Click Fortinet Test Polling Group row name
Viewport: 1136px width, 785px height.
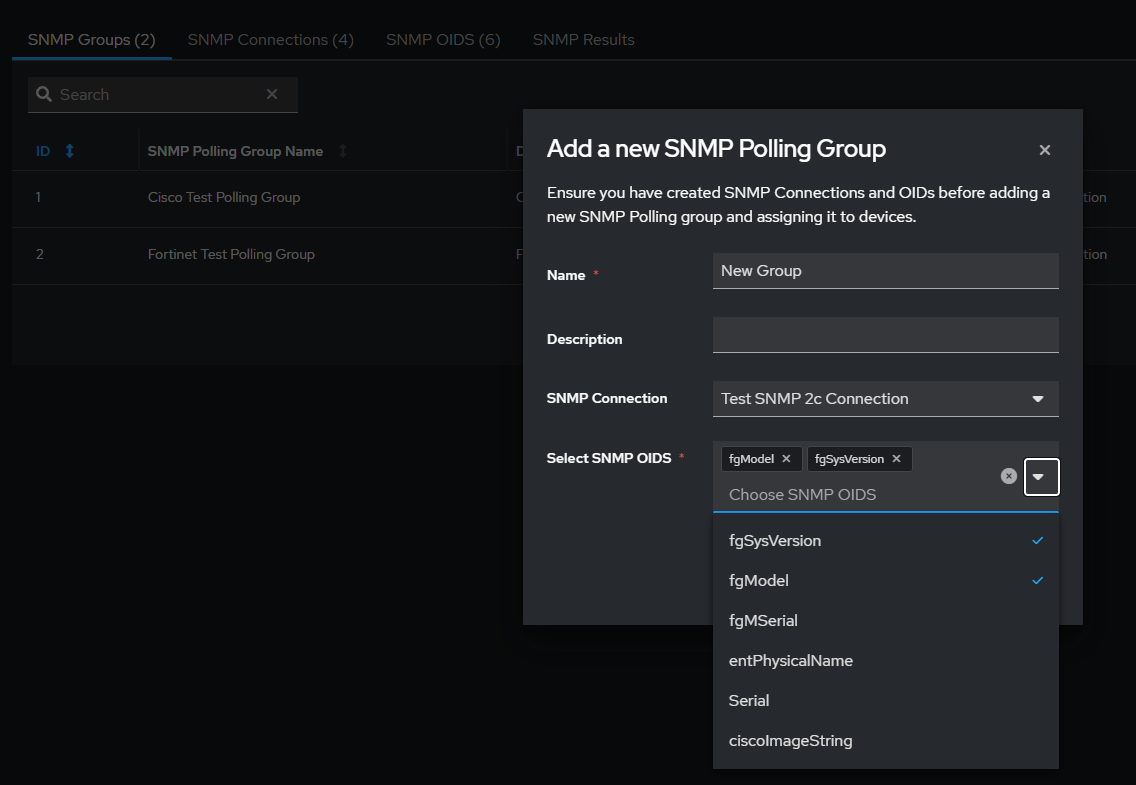(231, 254)
